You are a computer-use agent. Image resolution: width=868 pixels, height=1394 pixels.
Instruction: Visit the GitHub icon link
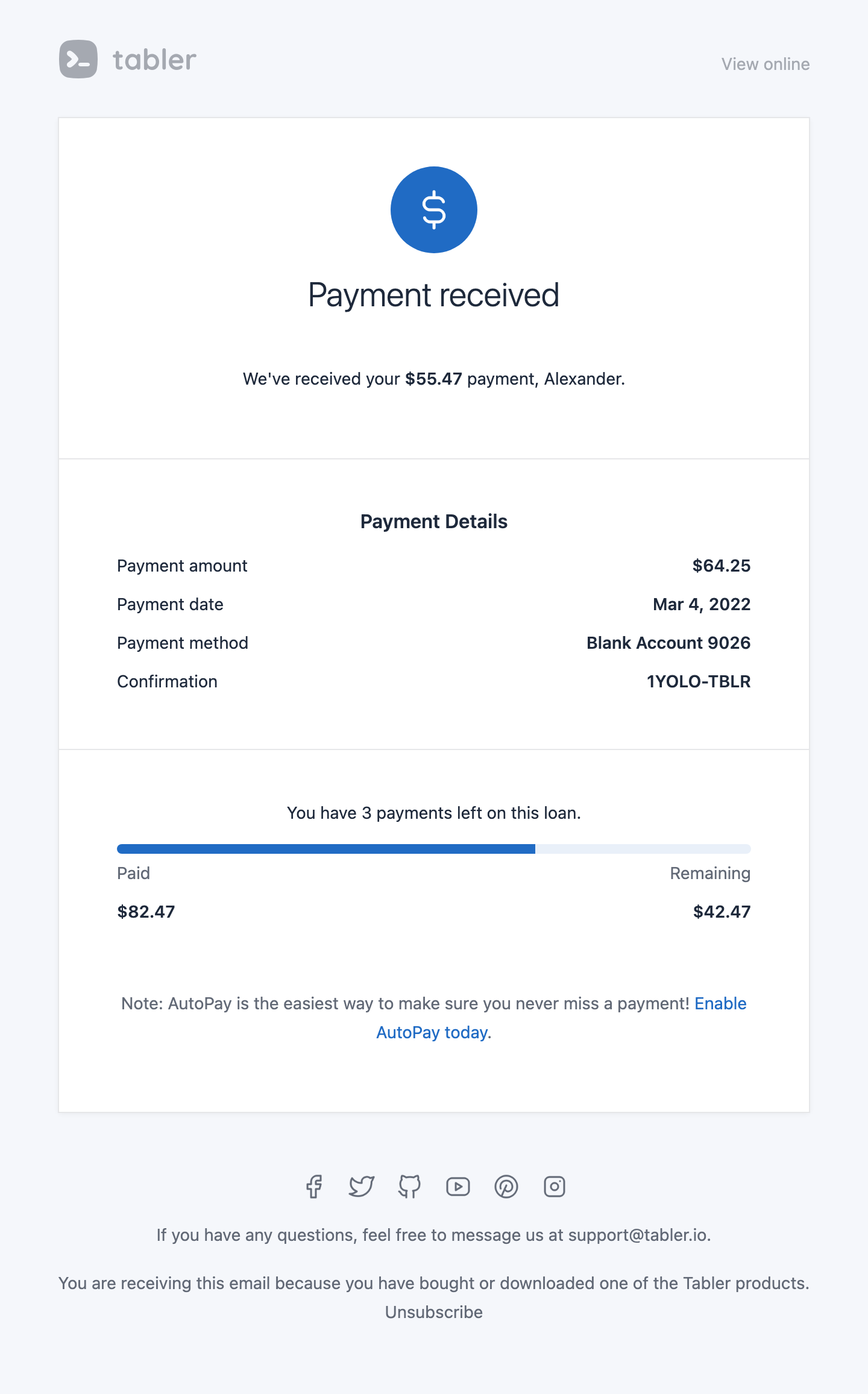click(410, 1187)
